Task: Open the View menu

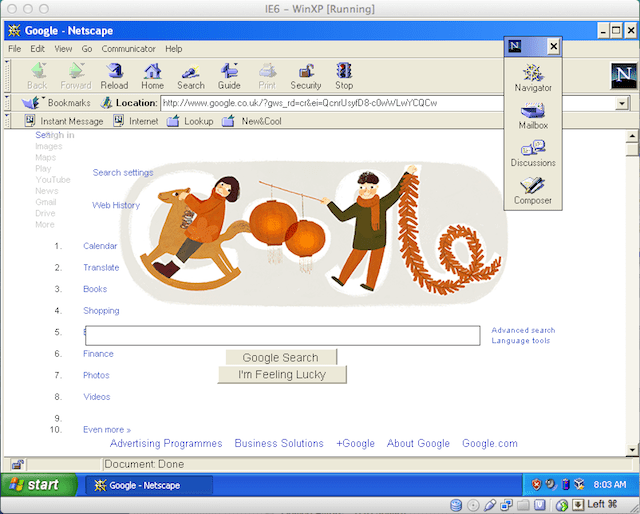Action: pyautogui.click(x=63, y=49)
